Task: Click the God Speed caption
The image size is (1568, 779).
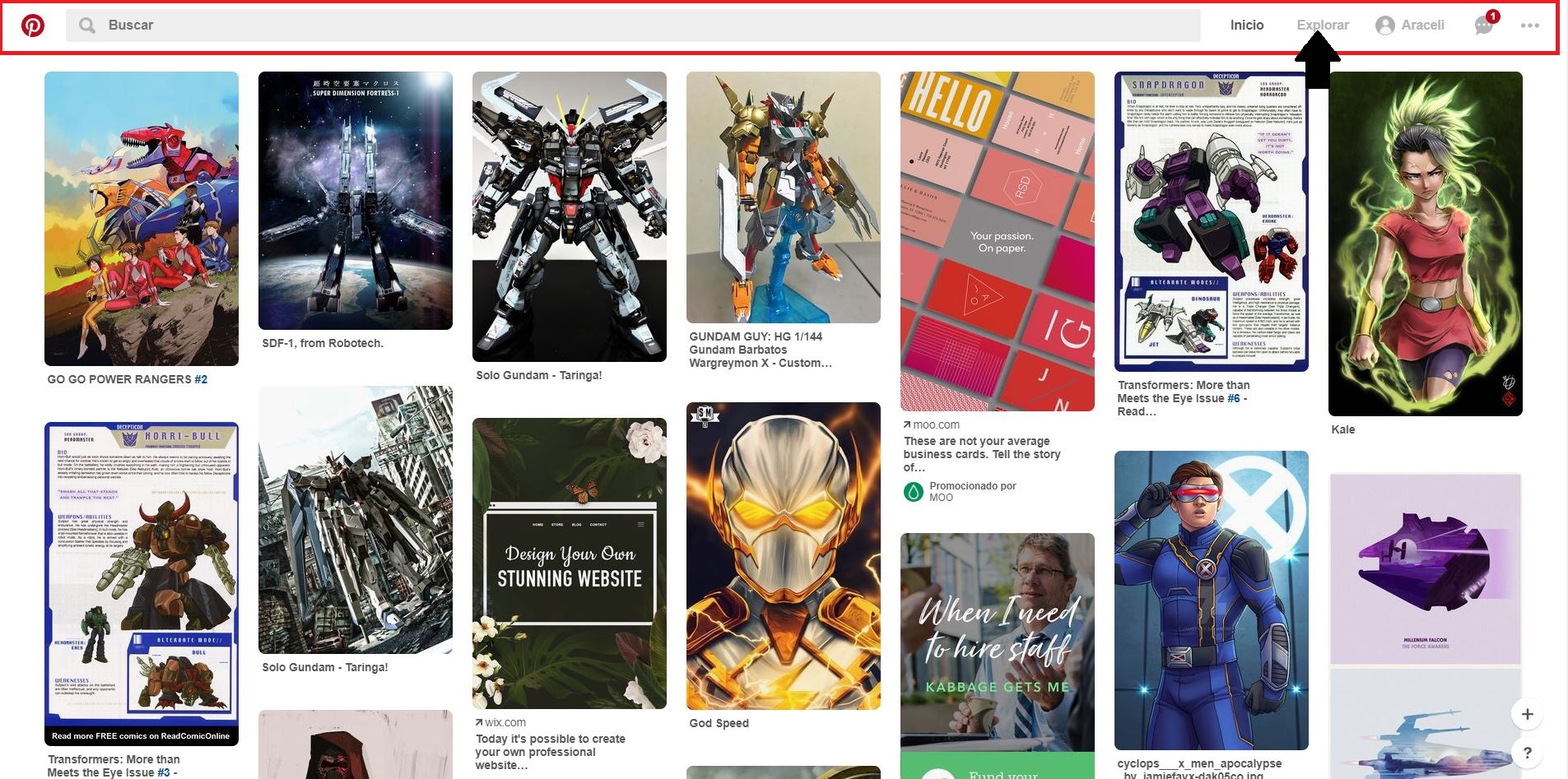Action: 719,723
